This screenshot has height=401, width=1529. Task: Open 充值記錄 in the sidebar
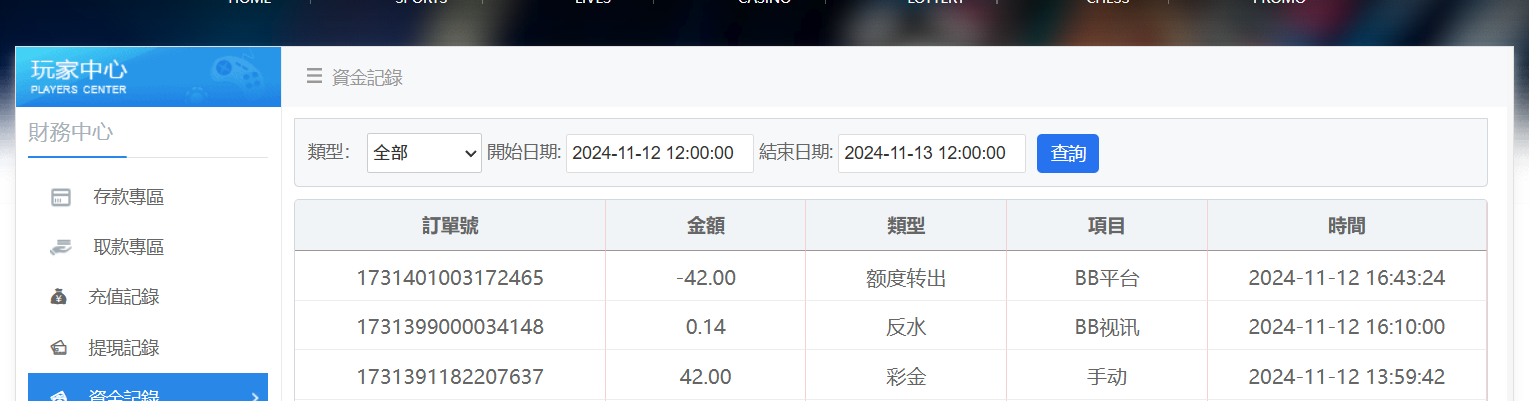click(x=148, y=297)
